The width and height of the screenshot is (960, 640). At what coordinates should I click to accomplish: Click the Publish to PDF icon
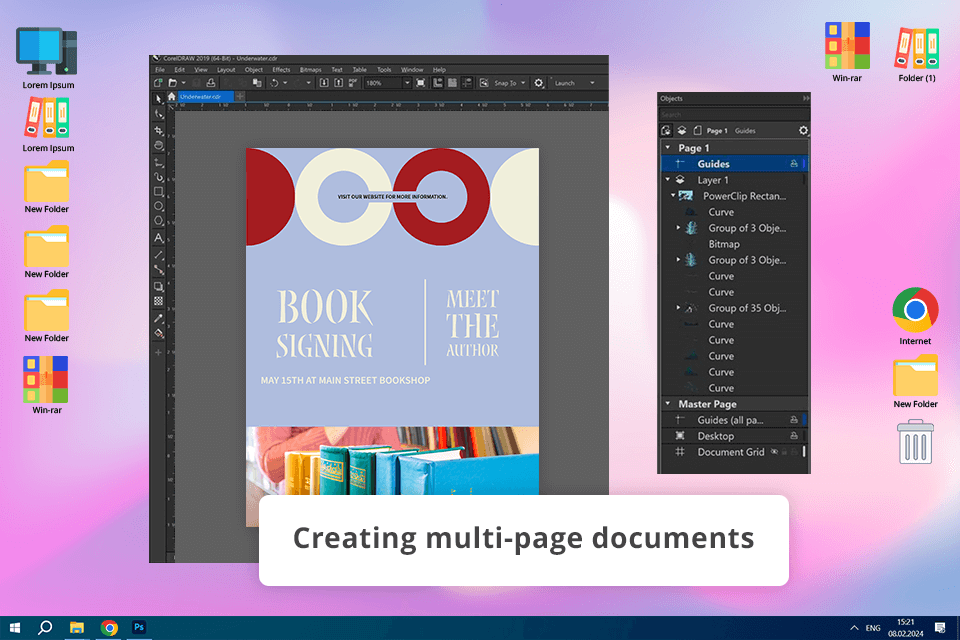point(353,83)
